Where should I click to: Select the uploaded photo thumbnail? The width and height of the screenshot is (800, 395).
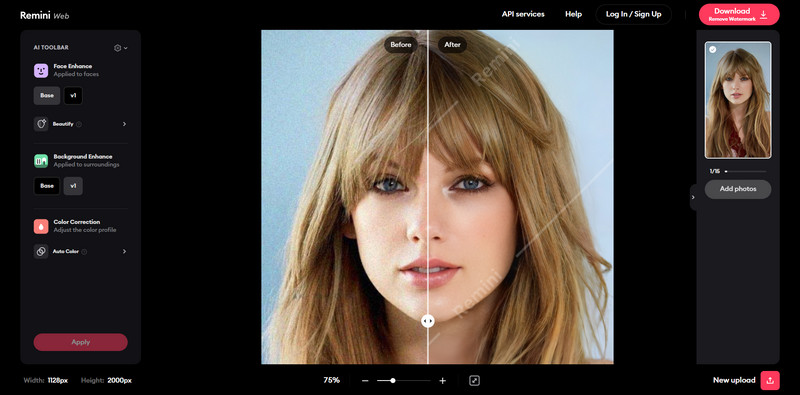click(738, 100)
